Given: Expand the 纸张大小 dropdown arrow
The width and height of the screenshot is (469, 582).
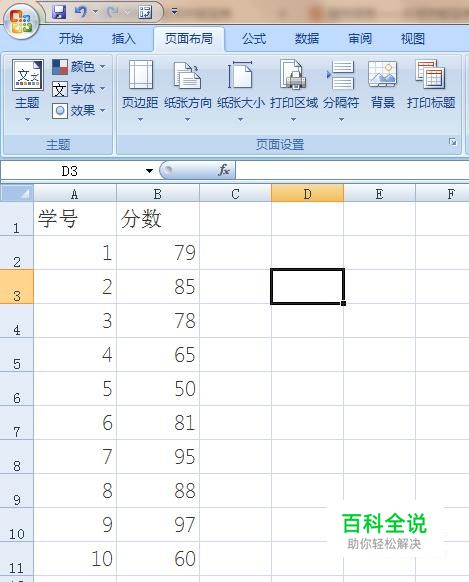Looking at the screenshot, I should coord(240,120).
